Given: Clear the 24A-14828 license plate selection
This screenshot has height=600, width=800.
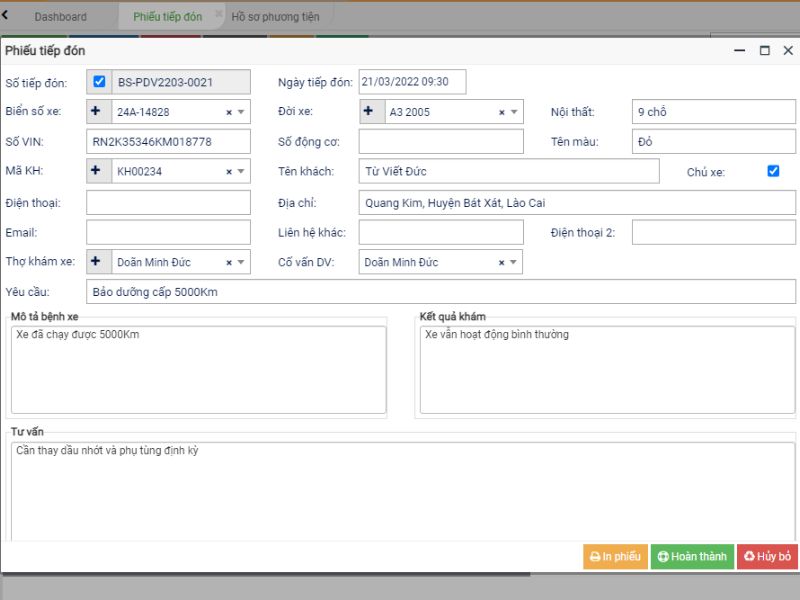Looking at the screenshot, I should click(229, 113).
